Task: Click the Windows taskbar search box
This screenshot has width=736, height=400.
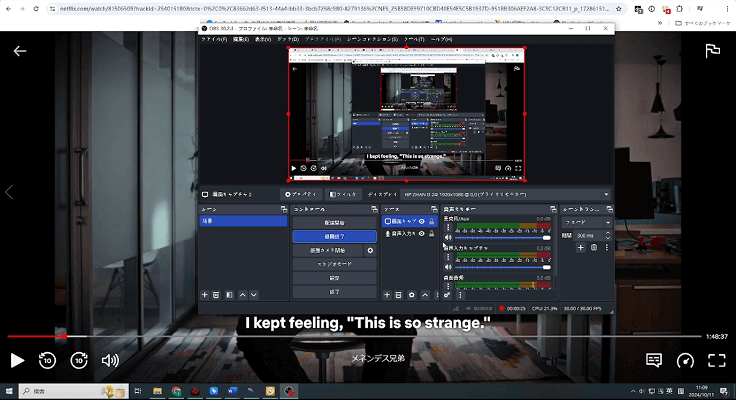Action: [x=73, y=391]
